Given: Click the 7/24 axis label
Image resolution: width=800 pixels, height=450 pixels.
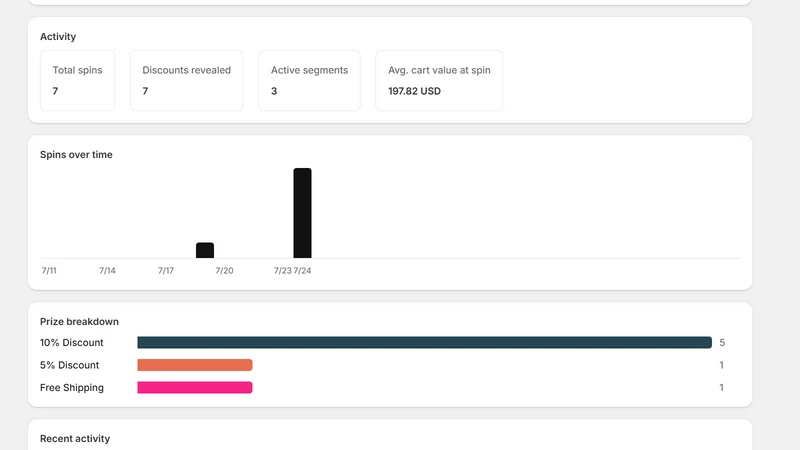Looking at the screenshot, I should [303, 270].
